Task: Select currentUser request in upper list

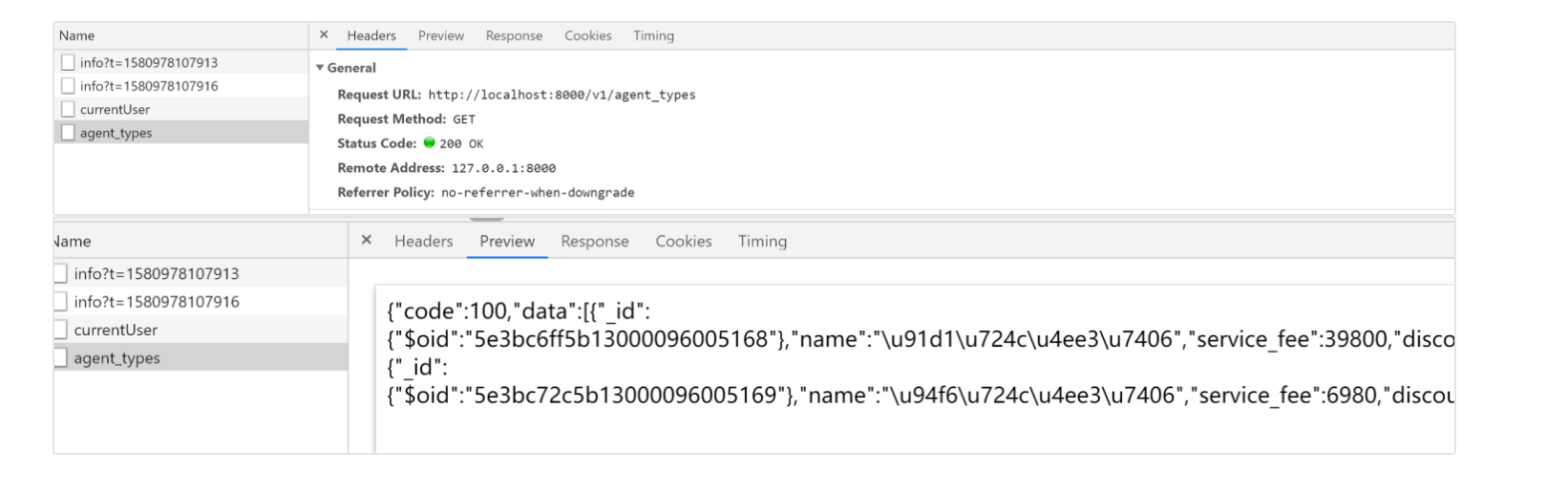Action: pos(181,109)
